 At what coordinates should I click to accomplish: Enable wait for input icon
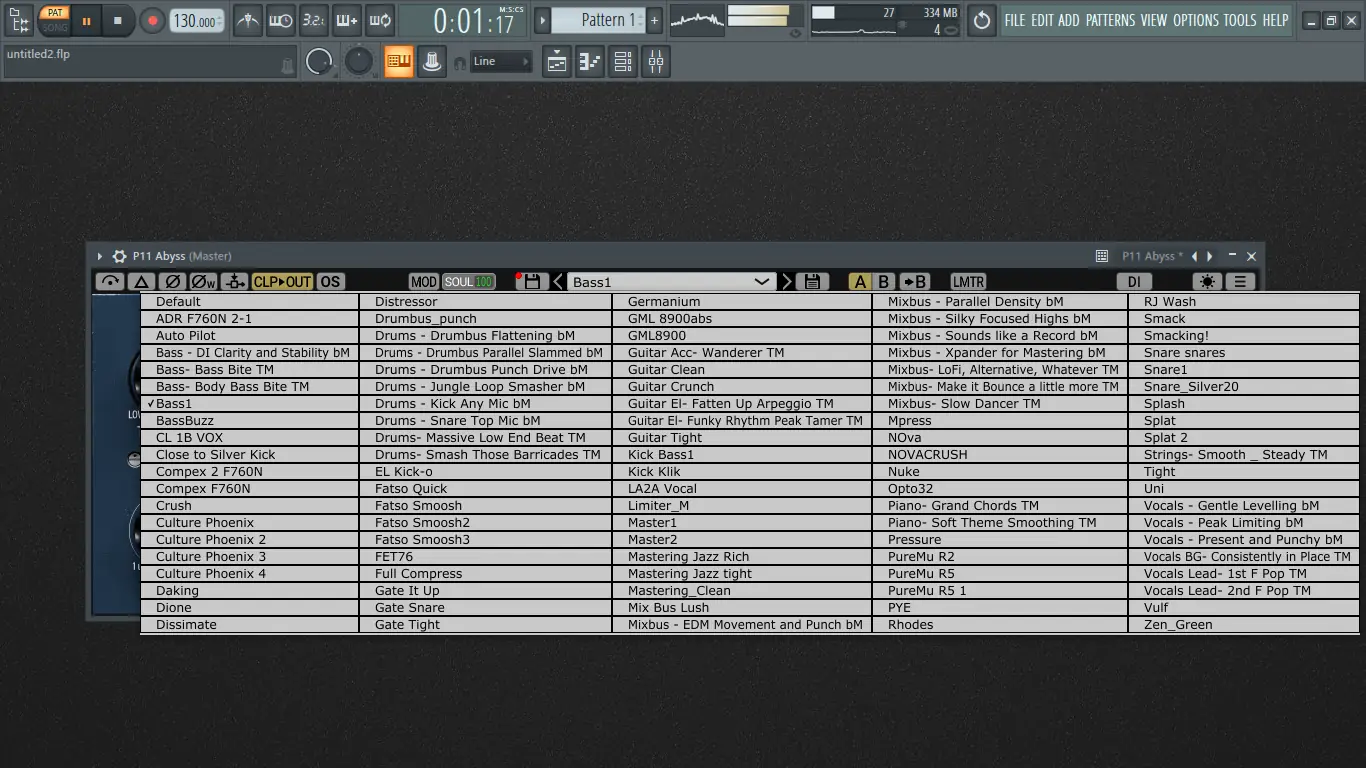(x=280, y=20)
